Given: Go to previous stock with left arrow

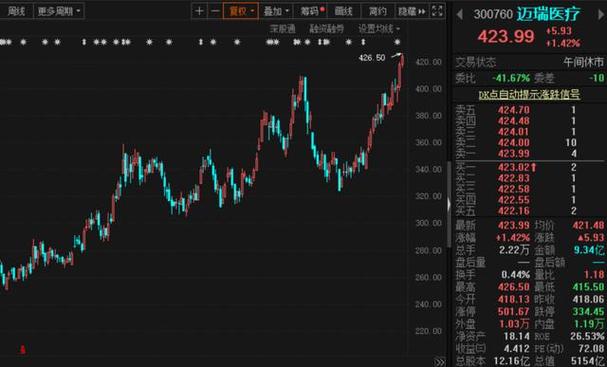Looking at the screenshot, I should [460, 15].
